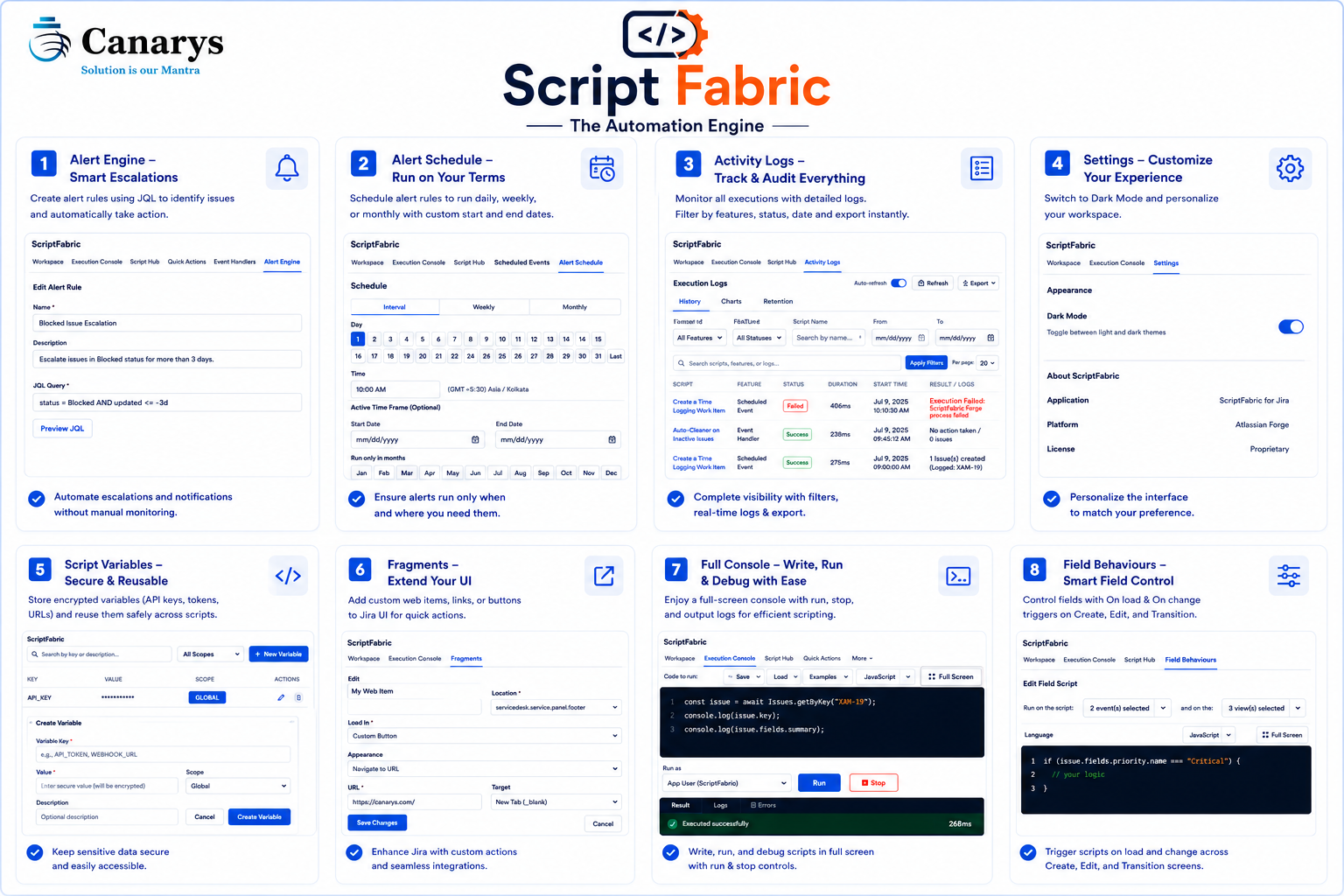
Task: Open the Charts tab in Execution Logs
Action: click(731, 301)
